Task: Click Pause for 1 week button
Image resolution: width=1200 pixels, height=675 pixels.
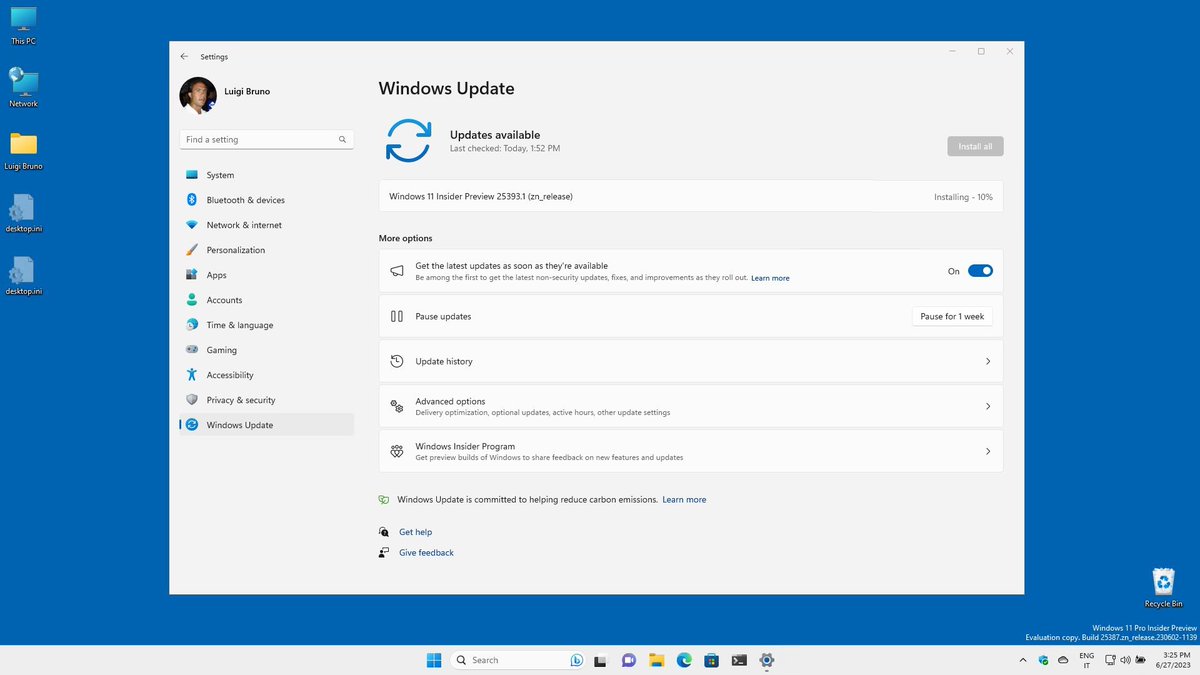Action: coord(952,316)
